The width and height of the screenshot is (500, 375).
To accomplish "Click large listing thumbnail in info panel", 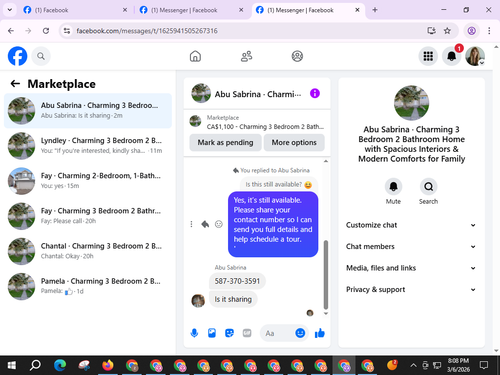I will pyautogui.click(x=411, y=103).
